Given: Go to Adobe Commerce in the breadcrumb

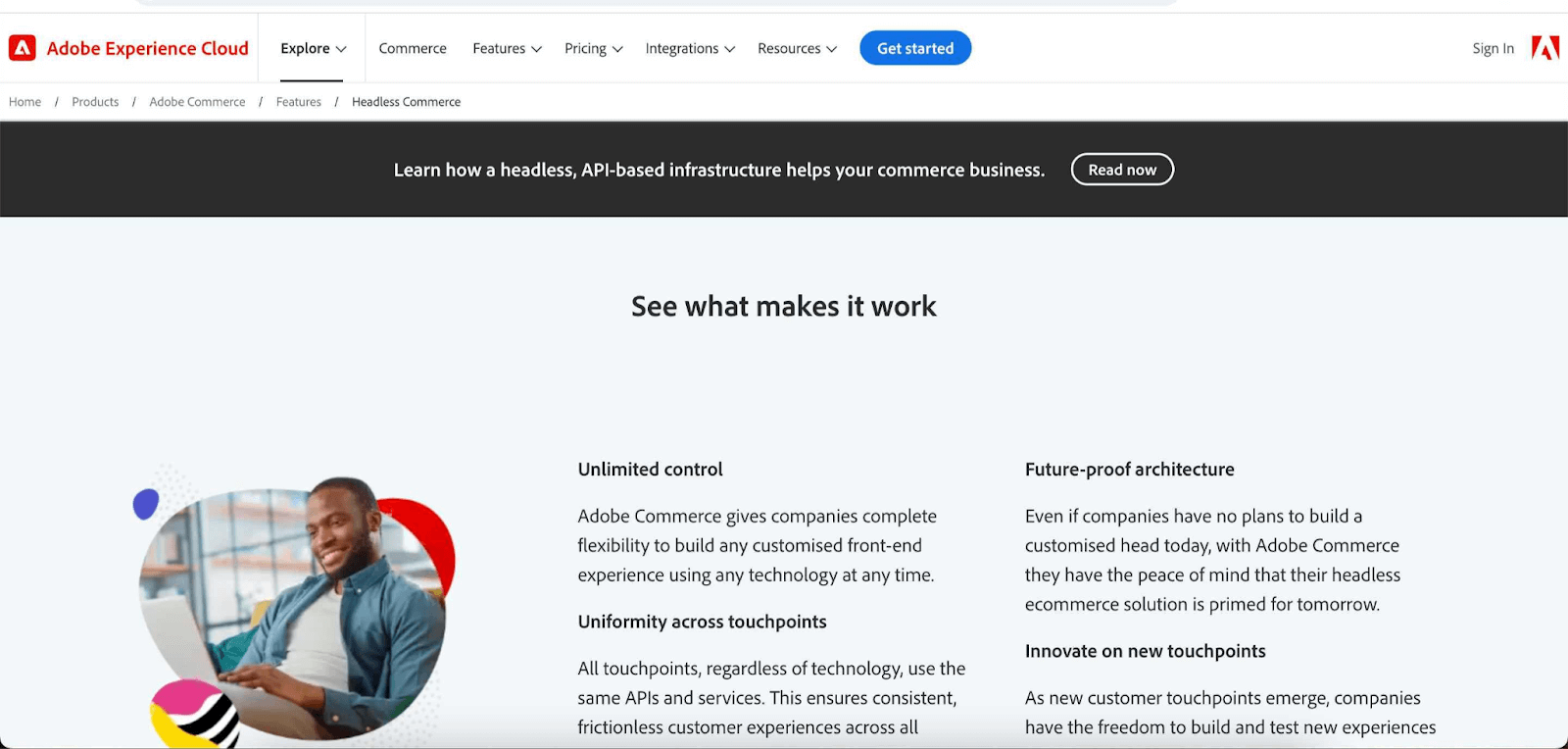Looking at the screenshot, I should coord(197,102).
